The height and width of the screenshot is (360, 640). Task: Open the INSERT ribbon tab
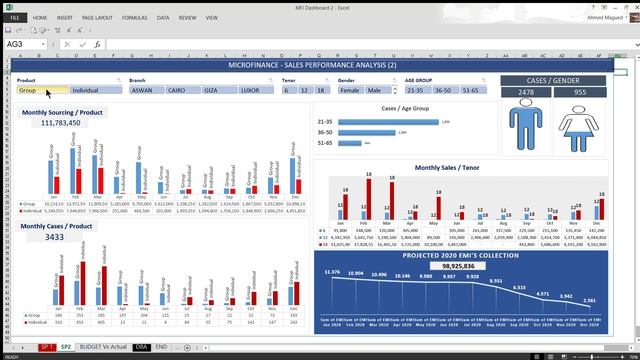click(x=64, y=18)
